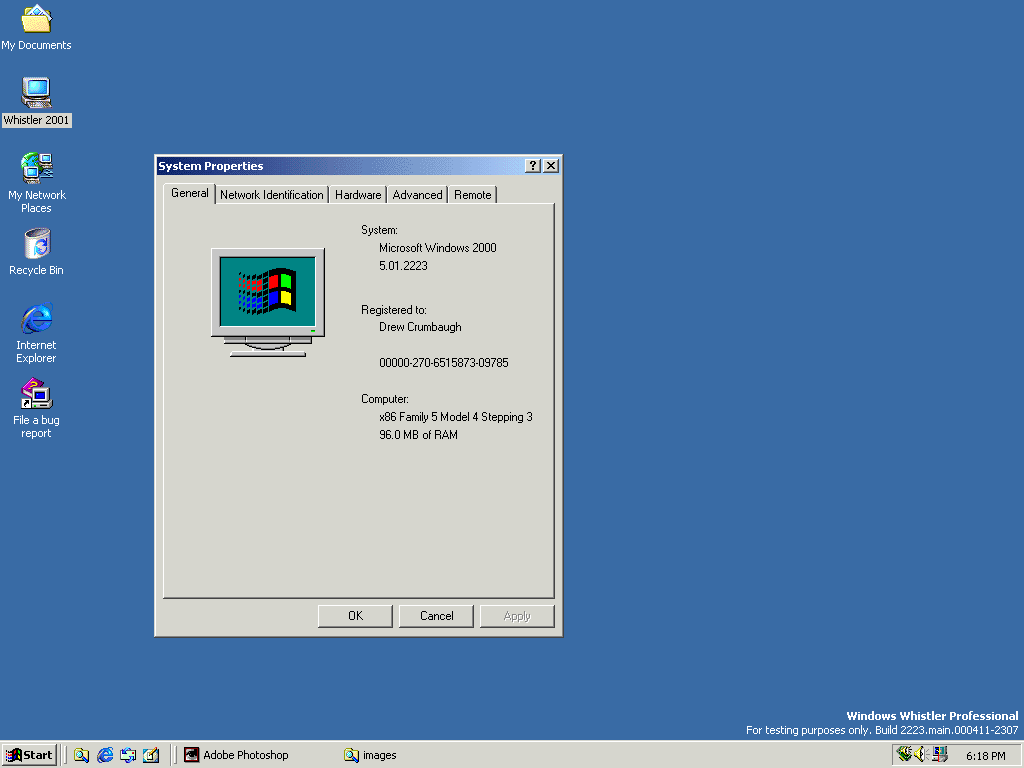
Task: Launch Internet Explorer from quick launch
Action: pyautogui.click(x=105, y=755)
